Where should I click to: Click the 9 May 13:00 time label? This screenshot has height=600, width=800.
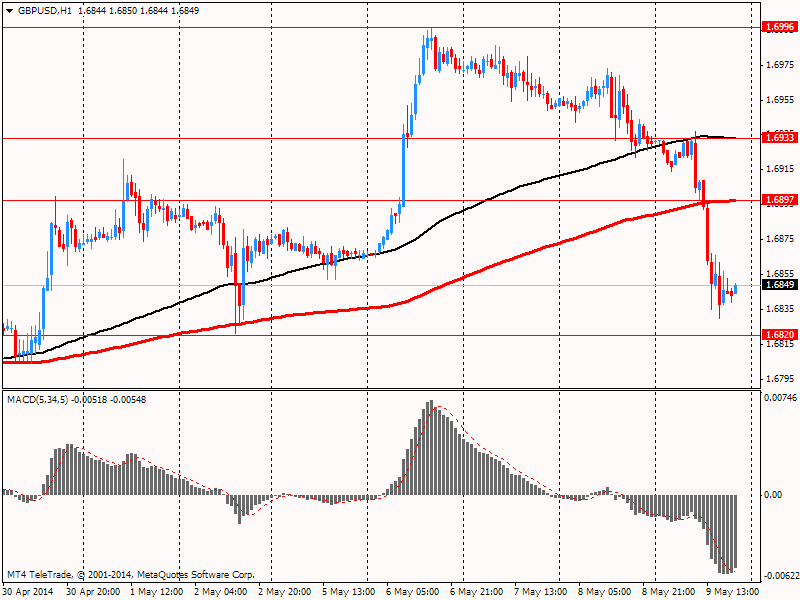(733, 592)
